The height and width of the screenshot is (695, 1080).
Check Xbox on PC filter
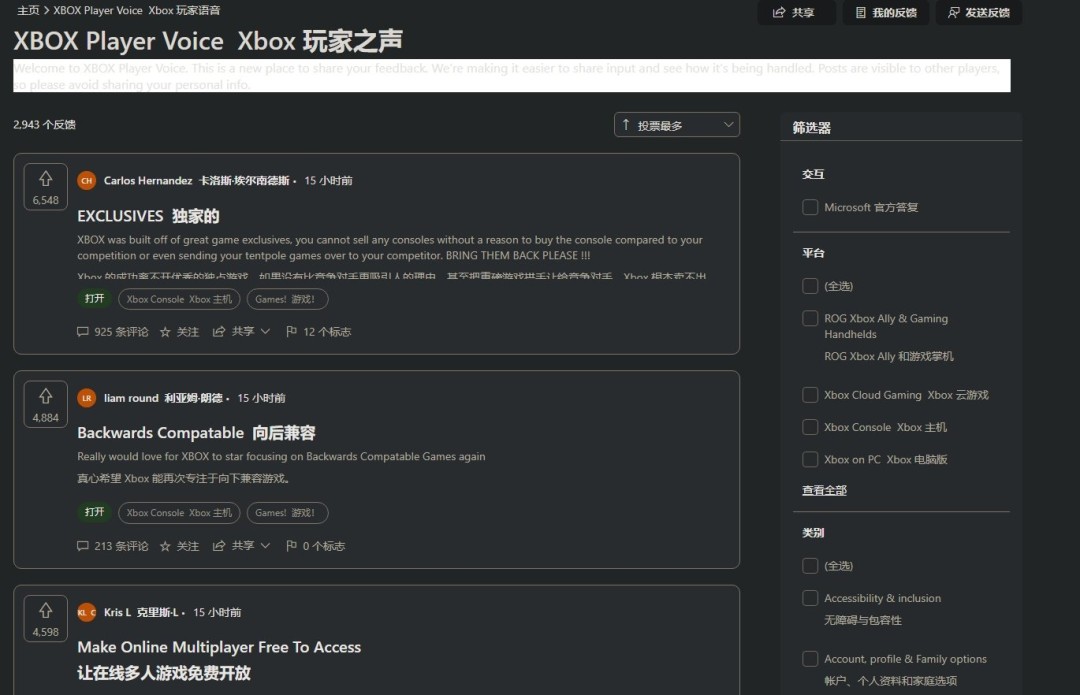pos(810,459)
